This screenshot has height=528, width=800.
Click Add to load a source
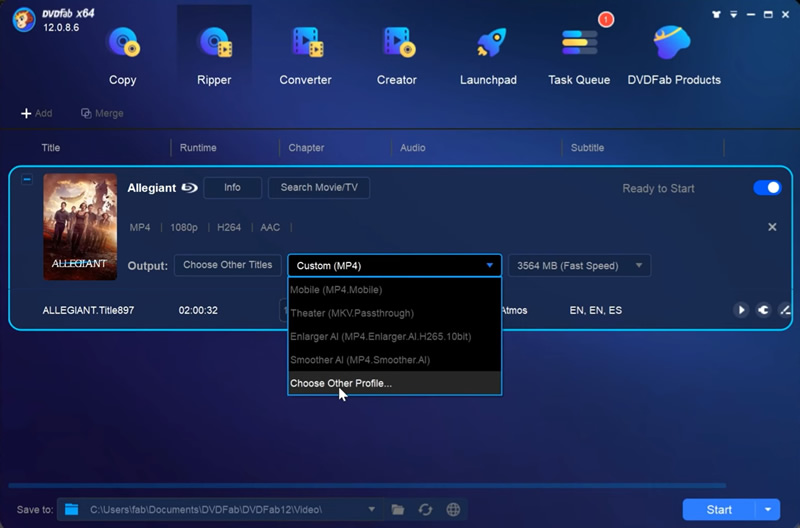36,113
